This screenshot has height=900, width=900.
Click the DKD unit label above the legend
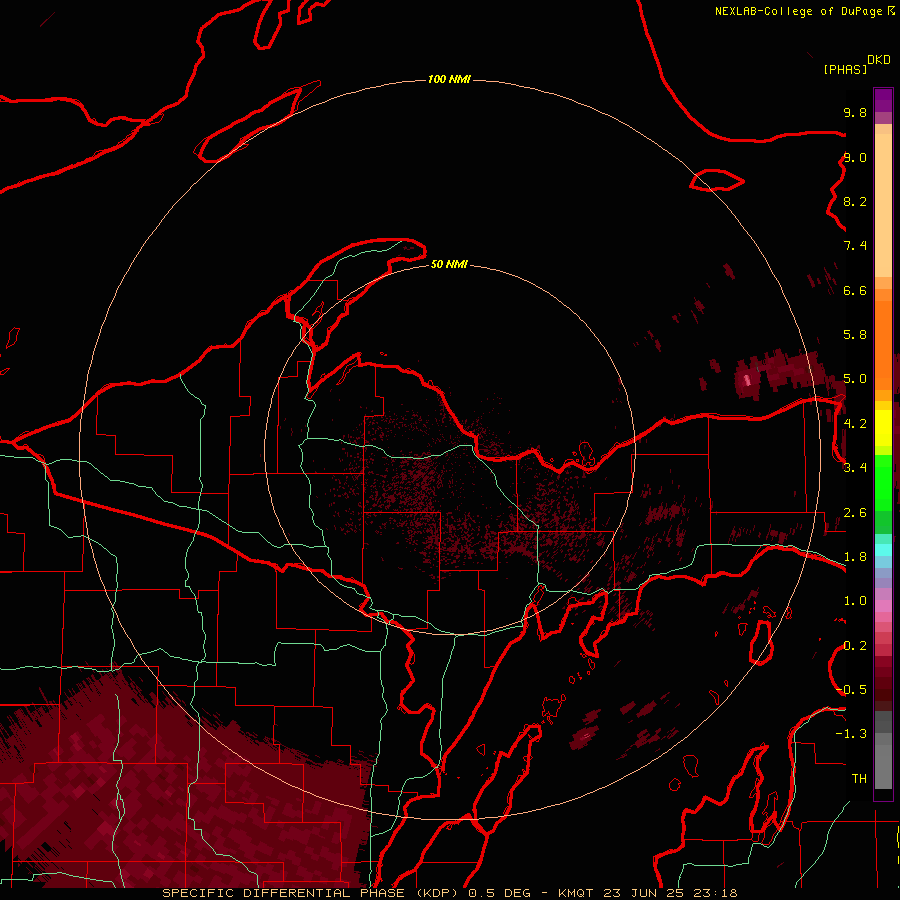[879, 60]
